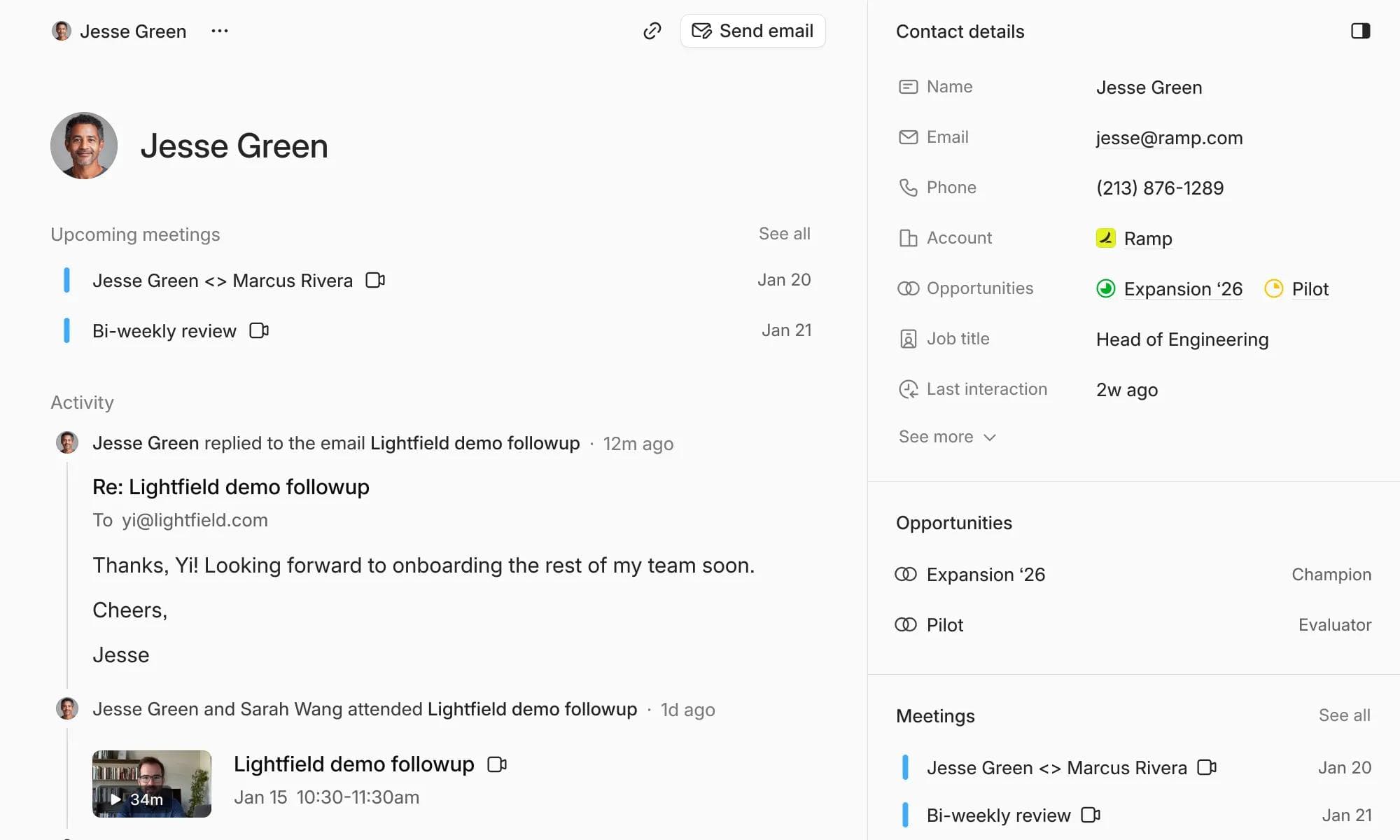
Task: Open Expansion '26 opportunity with Champion role
Action: click(985, 575)
